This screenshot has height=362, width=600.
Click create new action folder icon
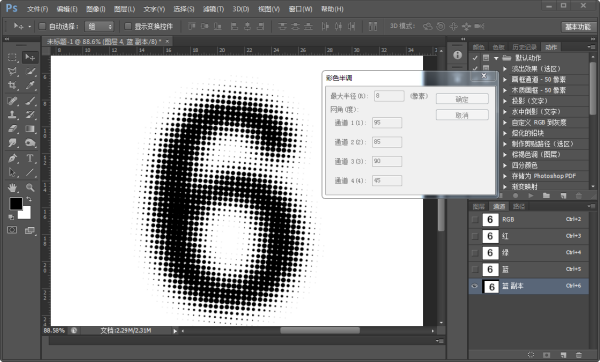click(x=546, y=196)
